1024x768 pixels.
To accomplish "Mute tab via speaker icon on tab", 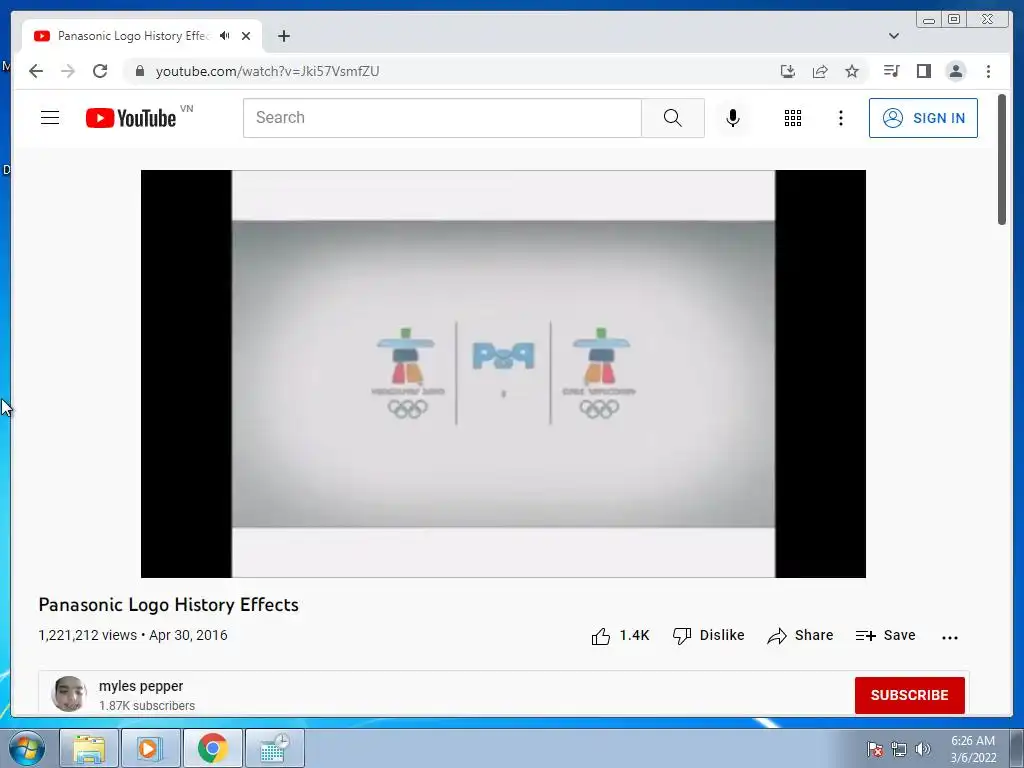I will 225,36.
